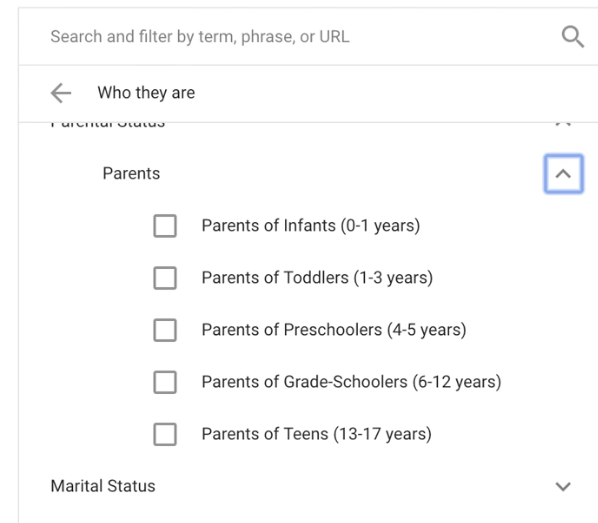This screenshot has width=598, height=523.
Task: Click the partially hidden Parental Status heading
Action: pos(108,125)
